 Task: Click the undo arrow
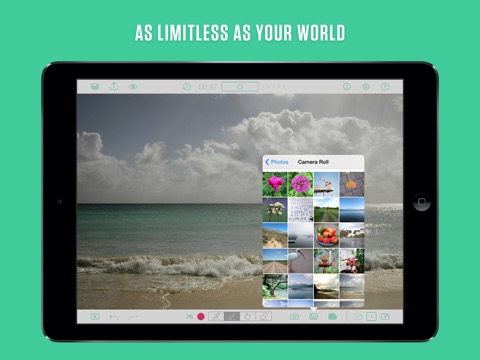click(114, 317)
